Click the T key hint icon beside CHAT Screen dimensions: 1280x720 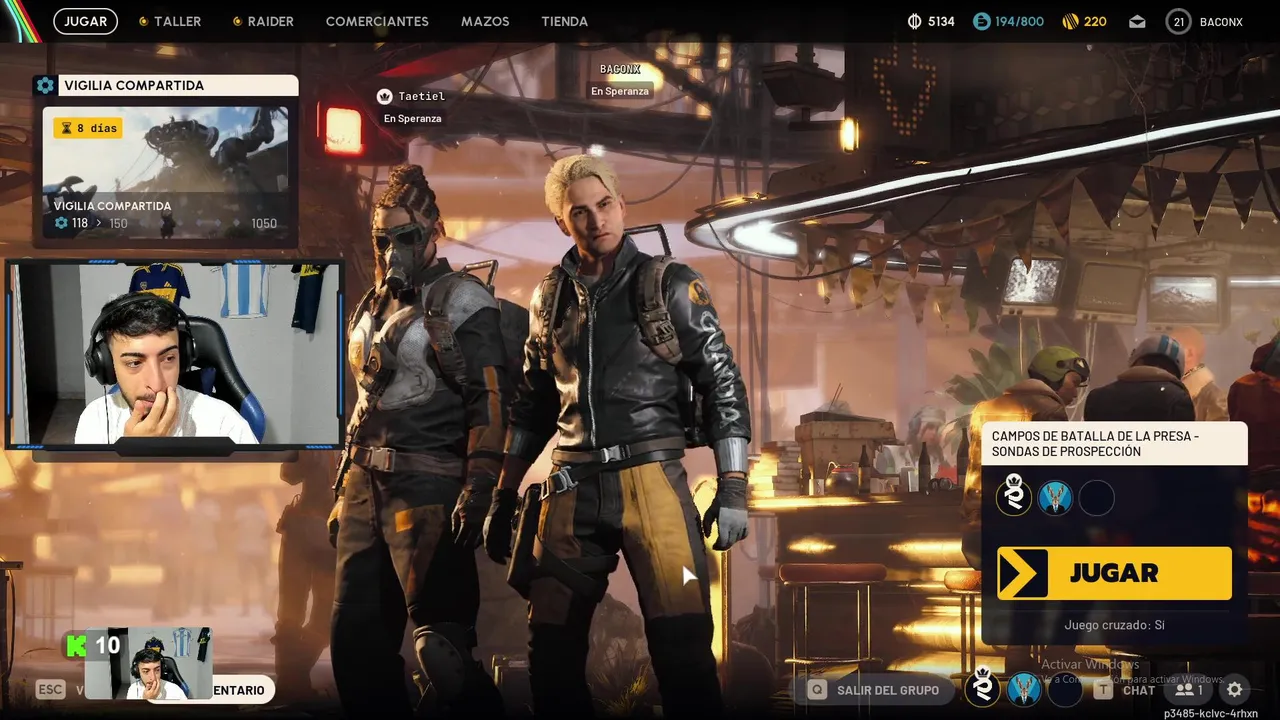(x=1103, y=689)
